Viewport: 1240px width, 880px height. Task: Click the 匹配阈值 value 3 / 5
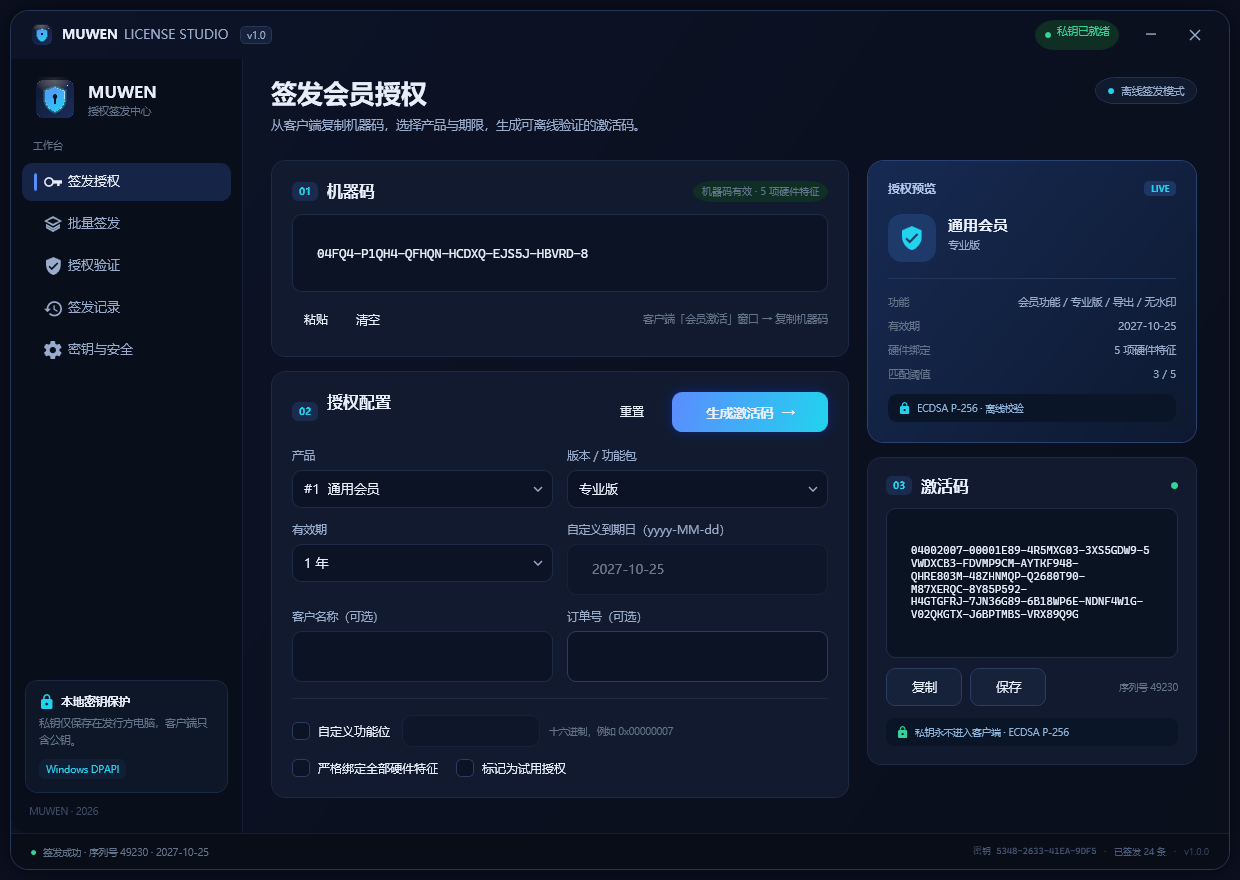click(1165, 374)
